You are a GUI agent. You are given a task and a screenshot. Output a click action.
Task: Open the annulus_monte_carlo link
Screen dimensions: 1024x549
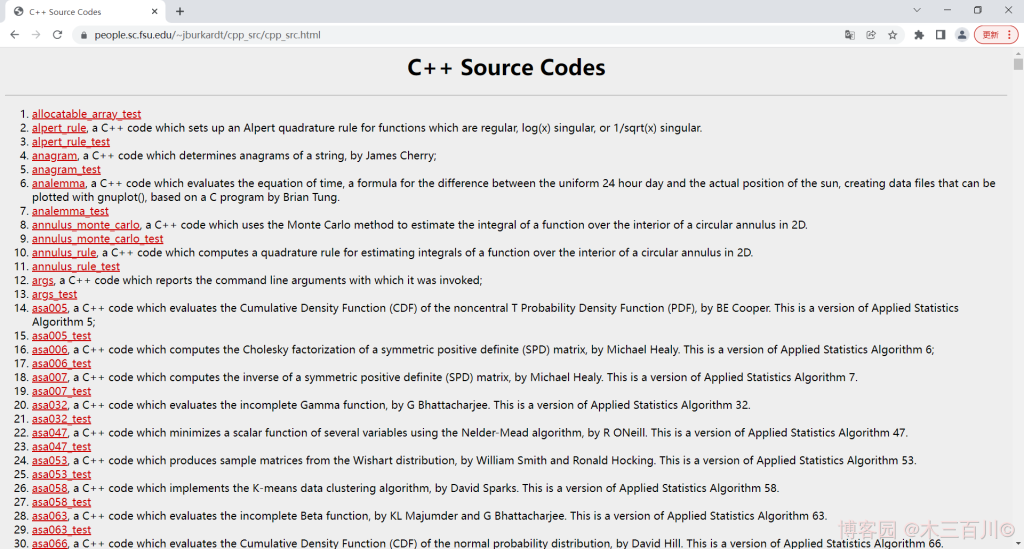[x=85, y=225]
